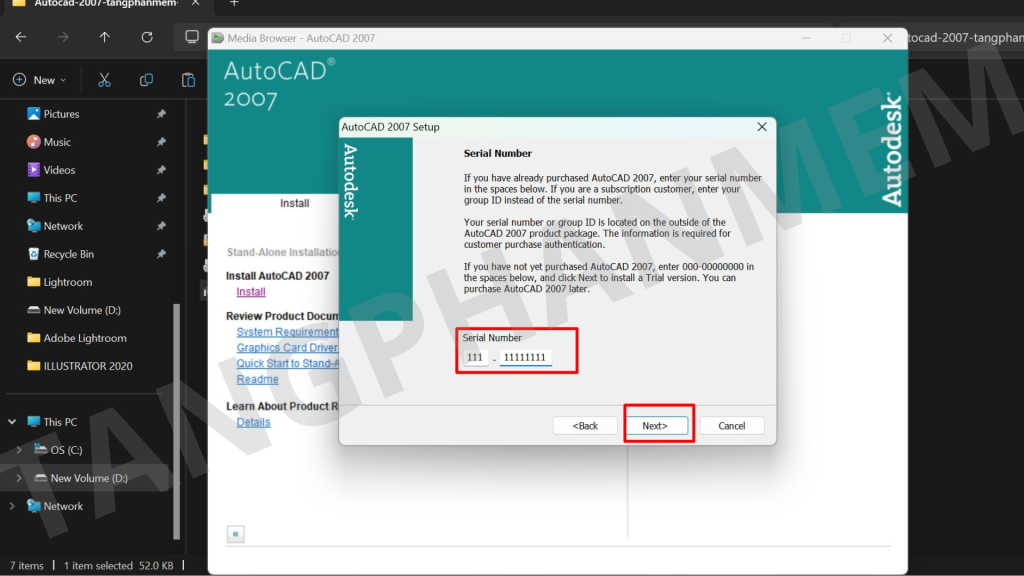
Task: Open the New dropdown in File Explorer
Action: 40,80
